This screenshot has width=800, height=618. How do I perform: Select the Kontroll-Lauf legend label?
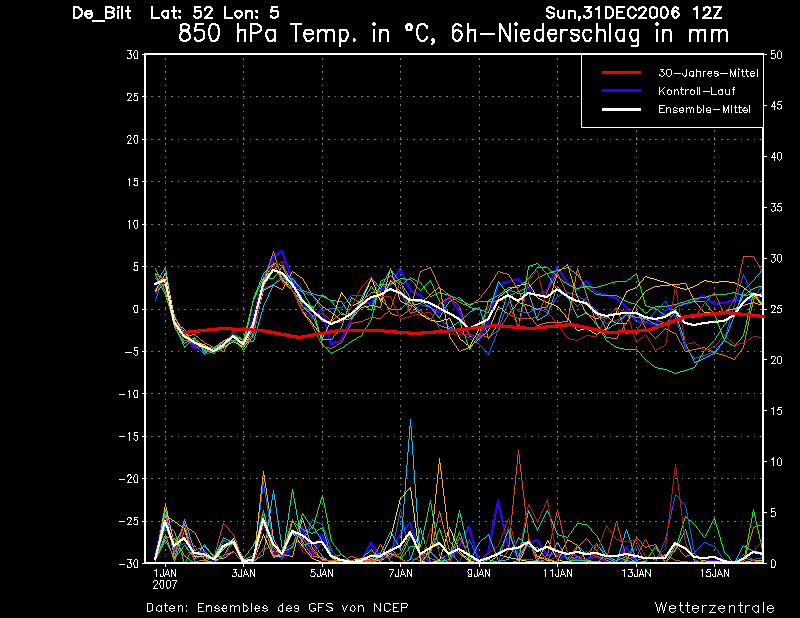696,91
